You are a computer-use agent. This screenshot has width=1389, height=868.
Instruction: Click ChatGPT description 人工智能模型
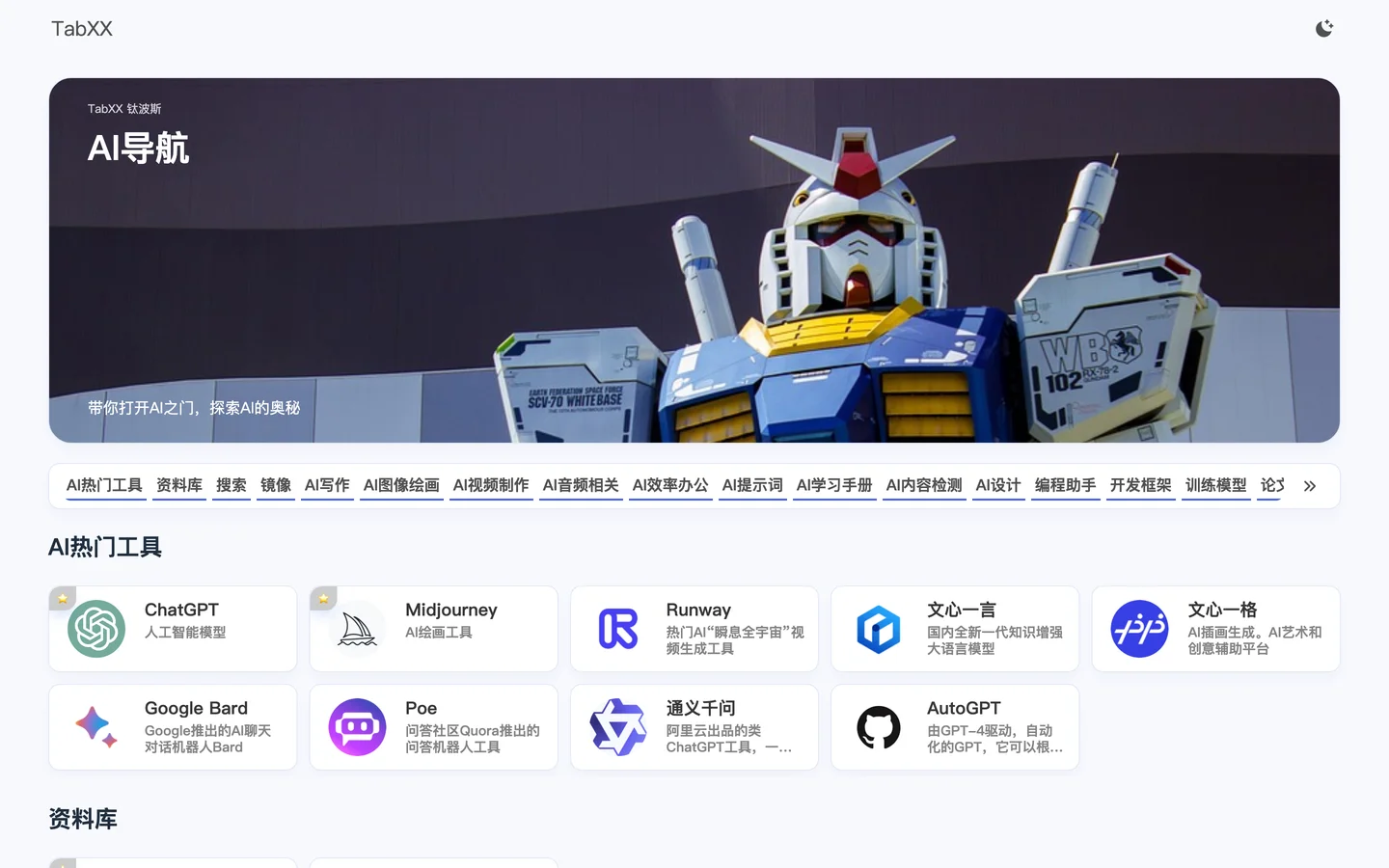point(185,633)
